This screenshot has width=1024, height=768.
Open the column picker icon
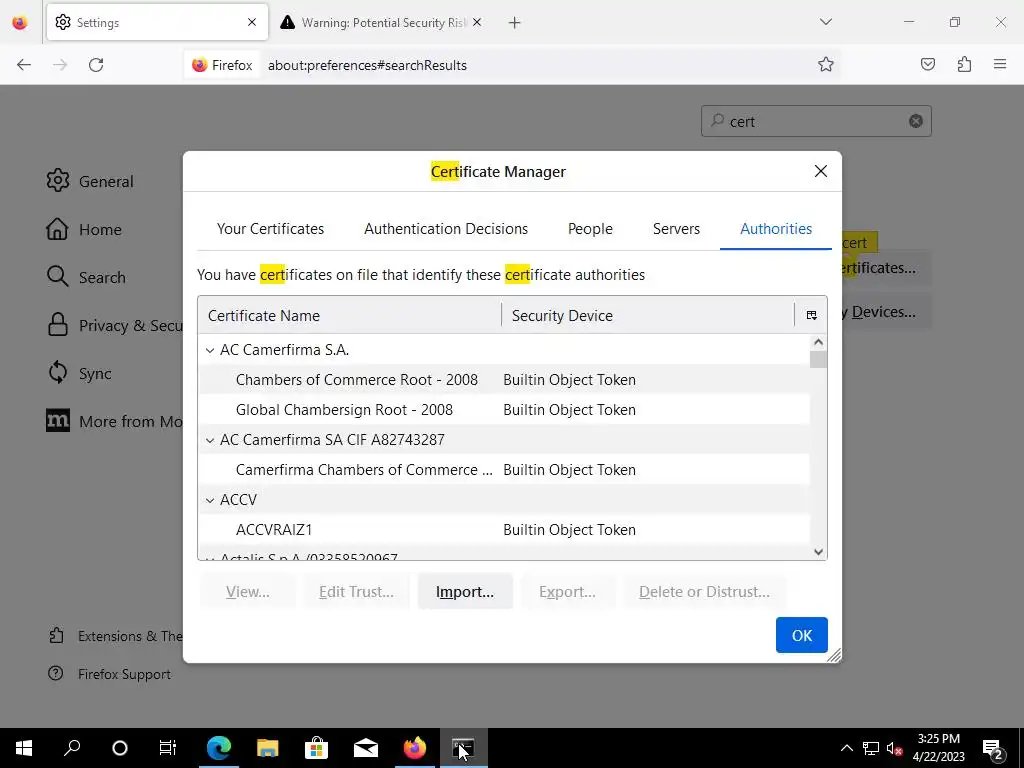click(x=811, y=315)
